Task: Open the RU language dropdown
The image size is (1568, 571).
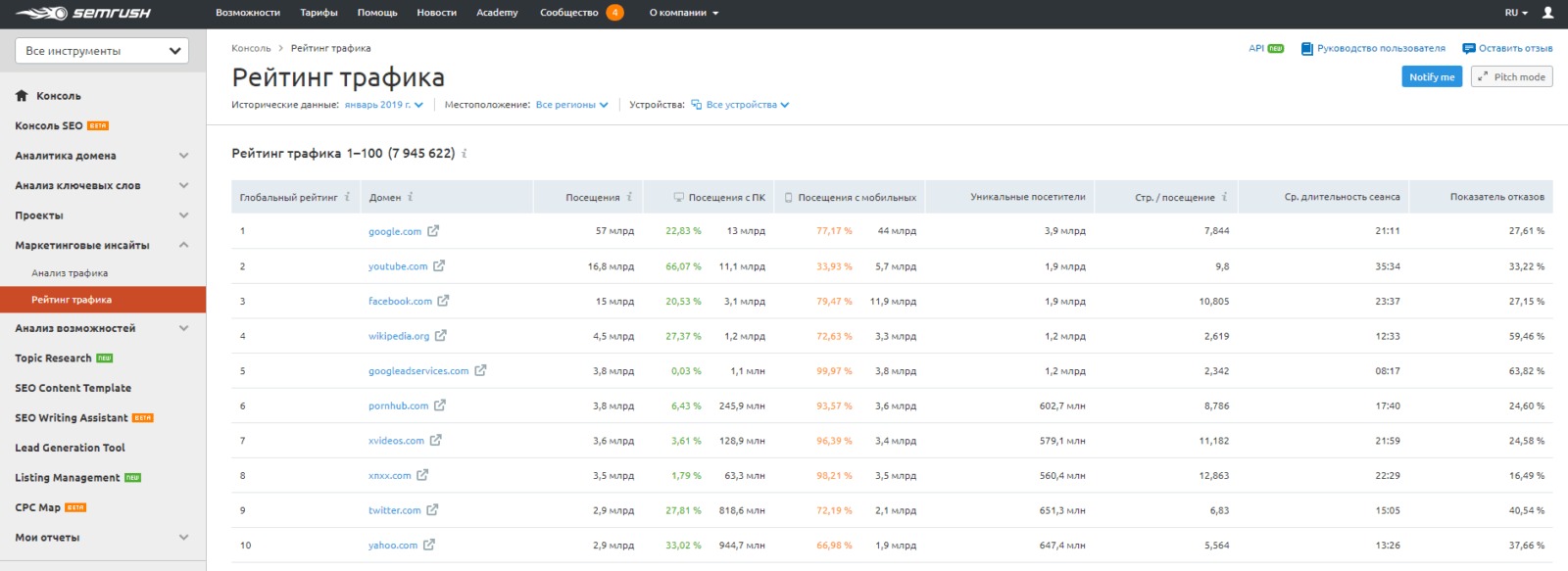Action: (x=1517, y=13)
